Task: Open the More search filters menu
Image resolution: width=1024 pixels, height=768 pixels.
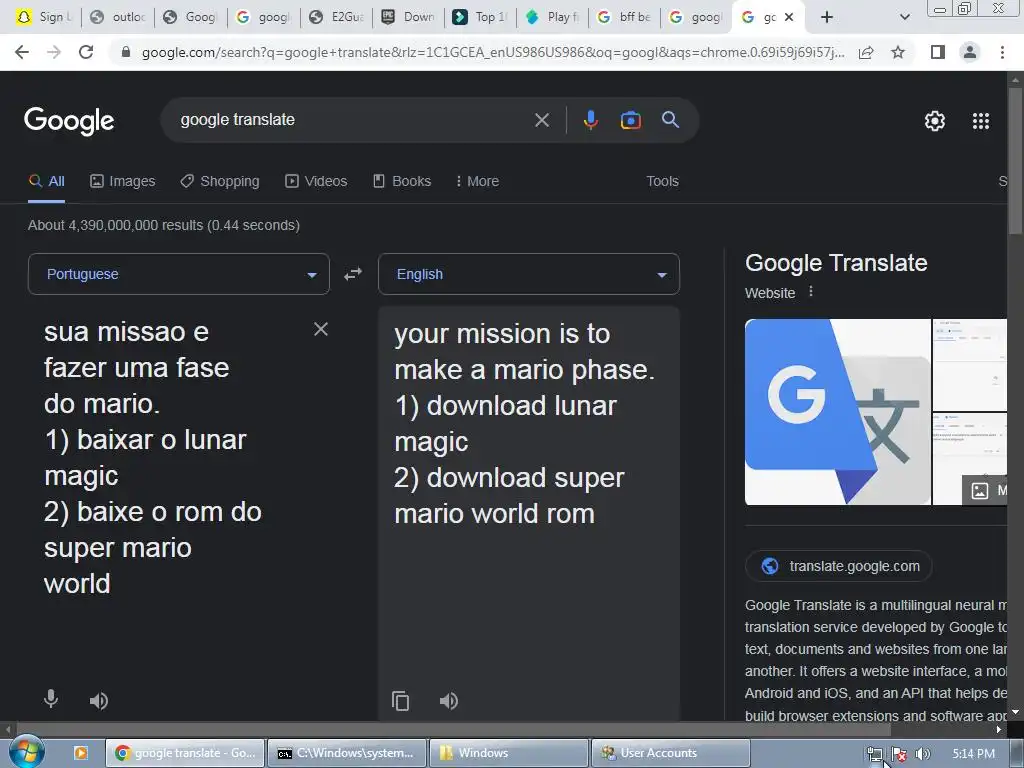Action: click(x=477, y=181)
